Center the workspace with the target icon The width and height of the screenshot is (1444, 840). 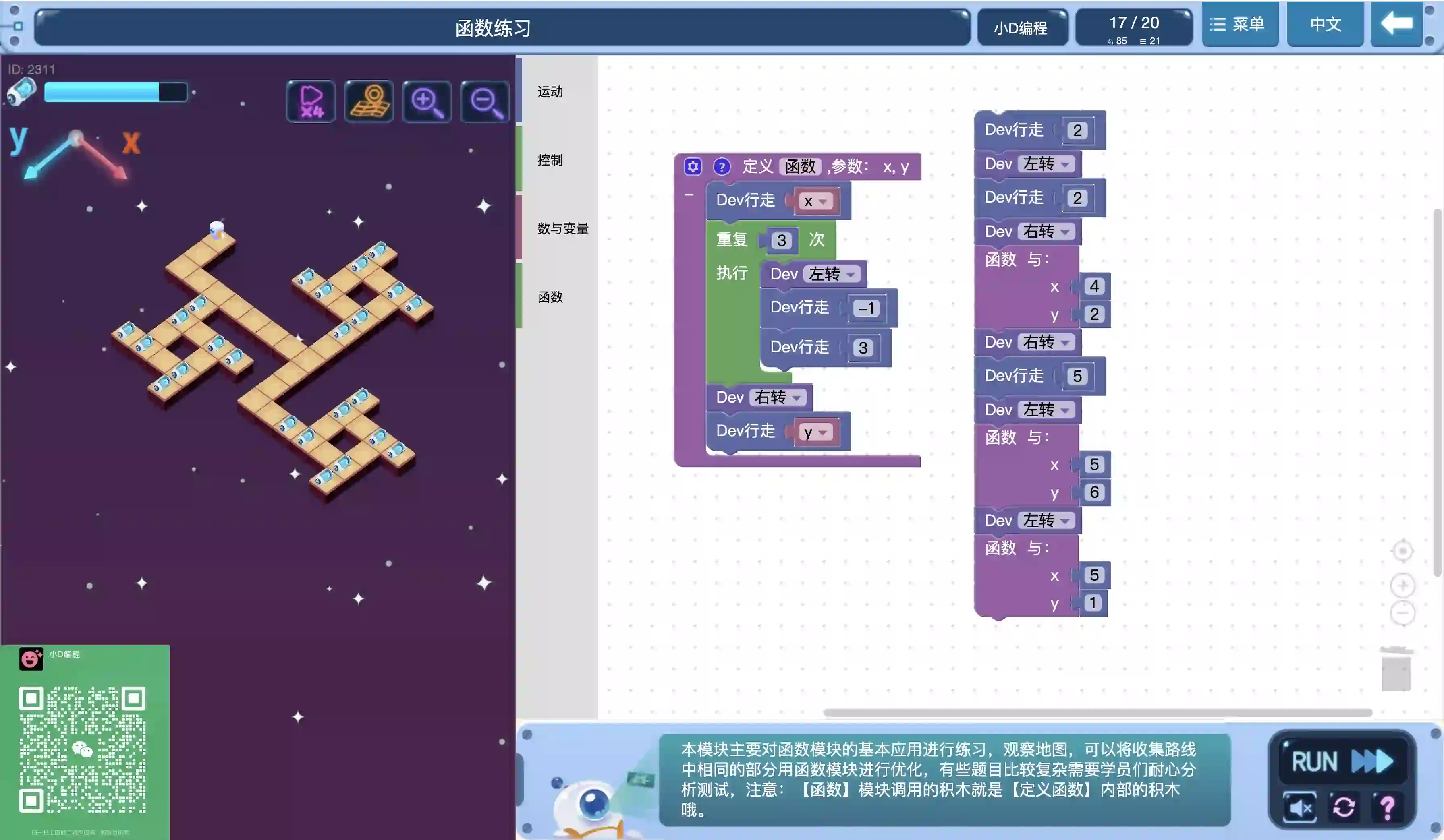[1402, 551]
